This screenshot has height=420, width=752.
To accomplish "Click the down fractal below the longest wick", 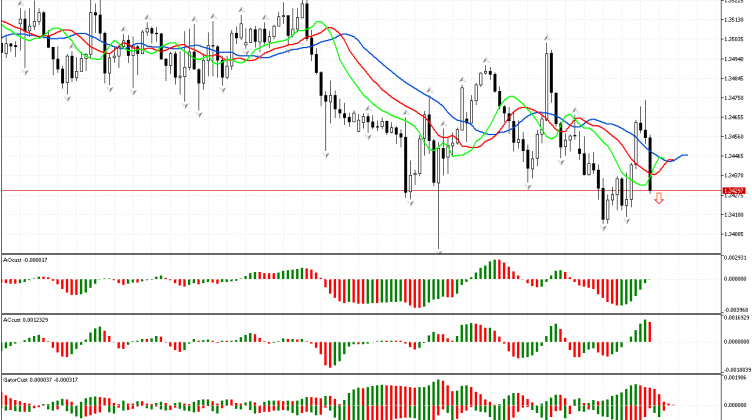I will pyautogui.click(x=439, y=250).
